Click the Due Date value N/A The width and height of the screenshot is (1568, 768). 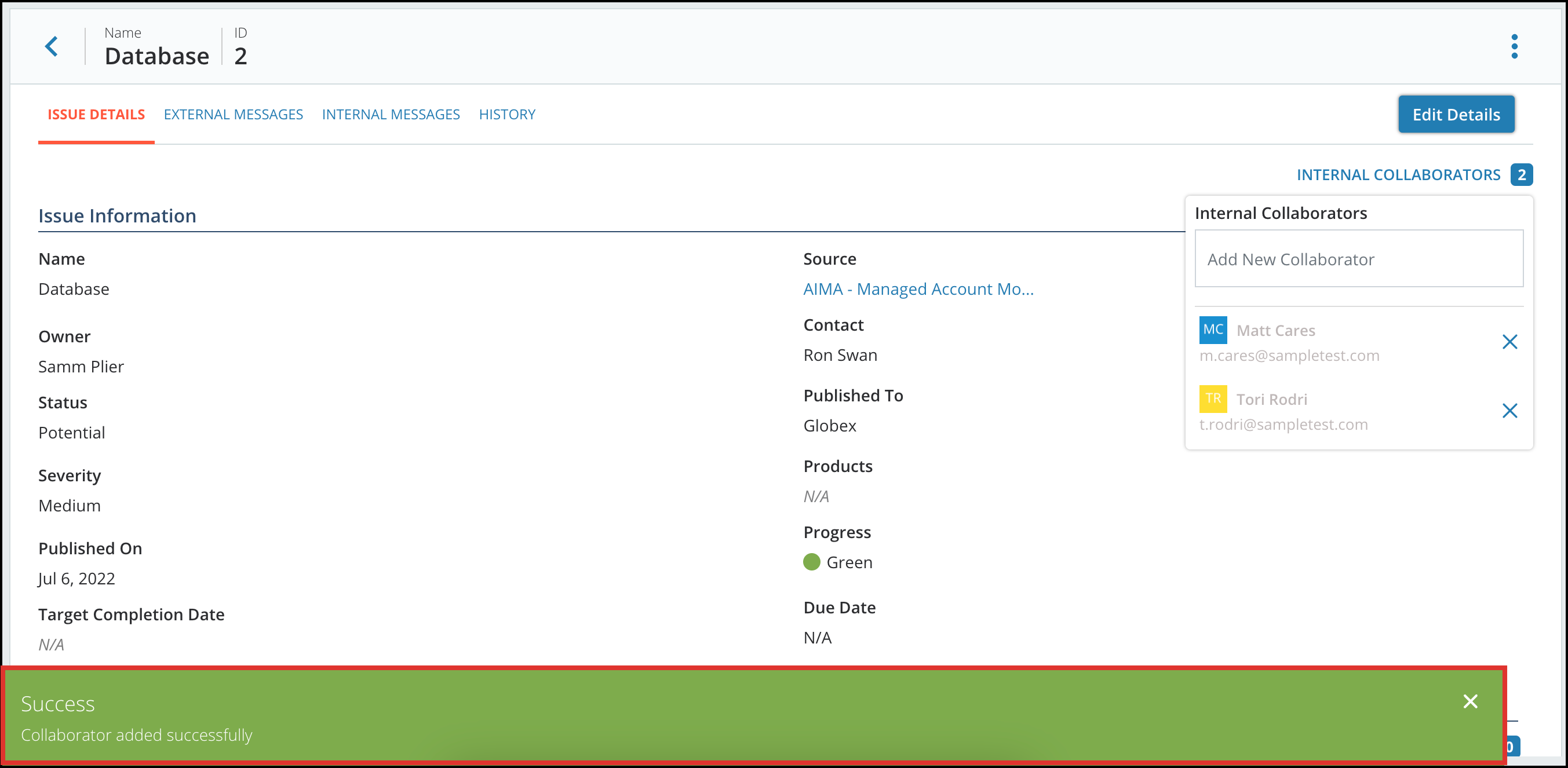tap(817, 638)
